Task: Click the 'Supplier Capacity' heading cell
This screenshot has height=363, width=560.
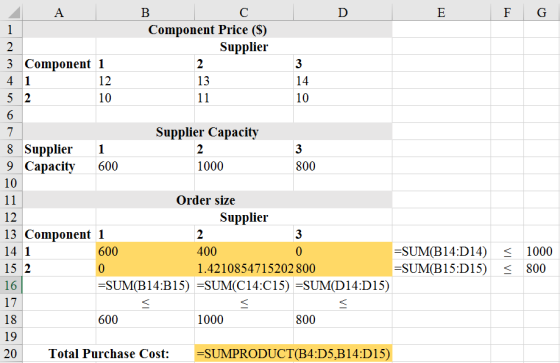Action: coord(208,132)
